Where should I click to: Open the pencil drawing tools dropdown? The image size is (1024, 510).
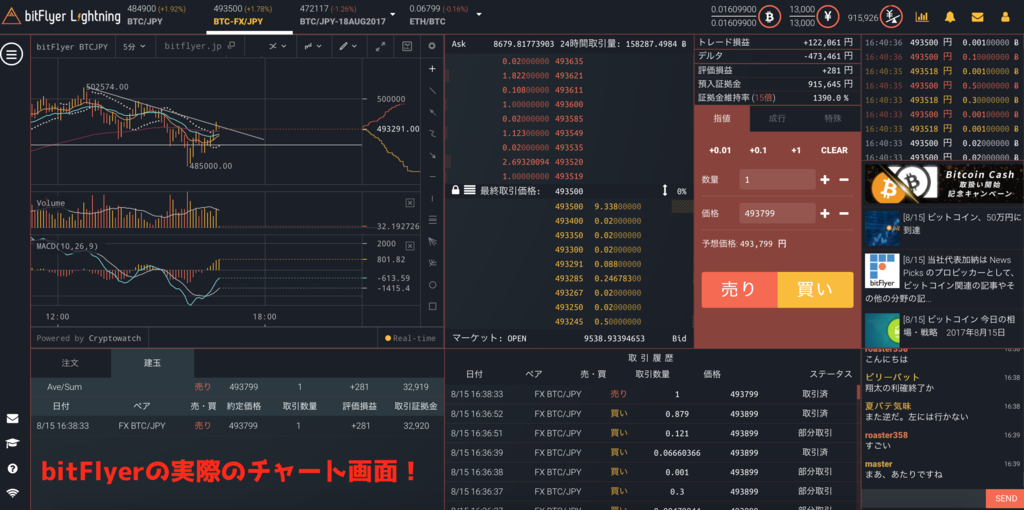[x=347, y=46]
